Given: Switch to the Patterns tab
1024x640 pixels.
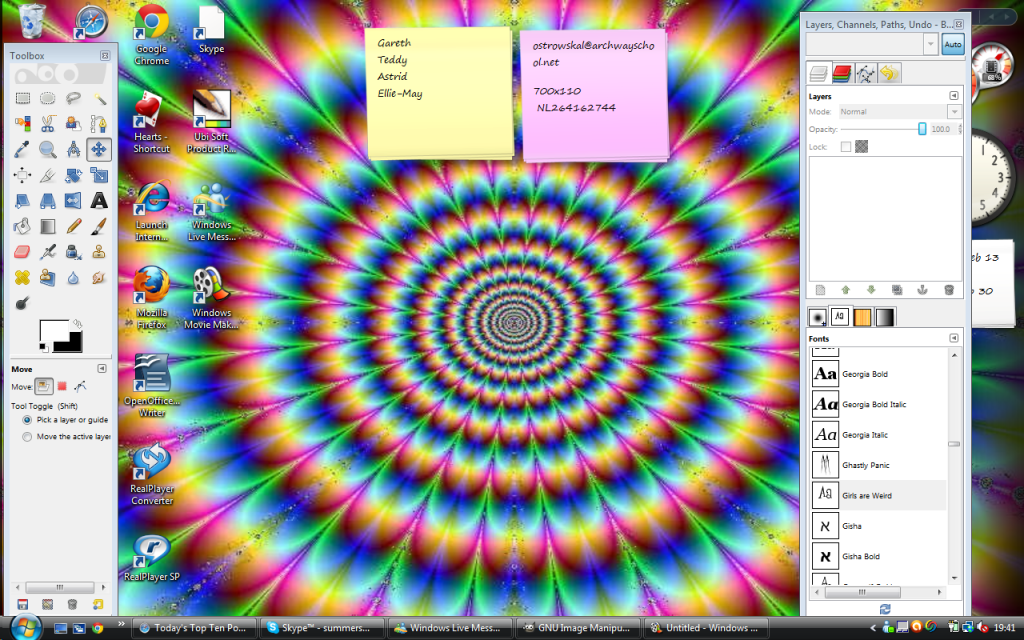Looking at the screenshot, I should point(862,317).
